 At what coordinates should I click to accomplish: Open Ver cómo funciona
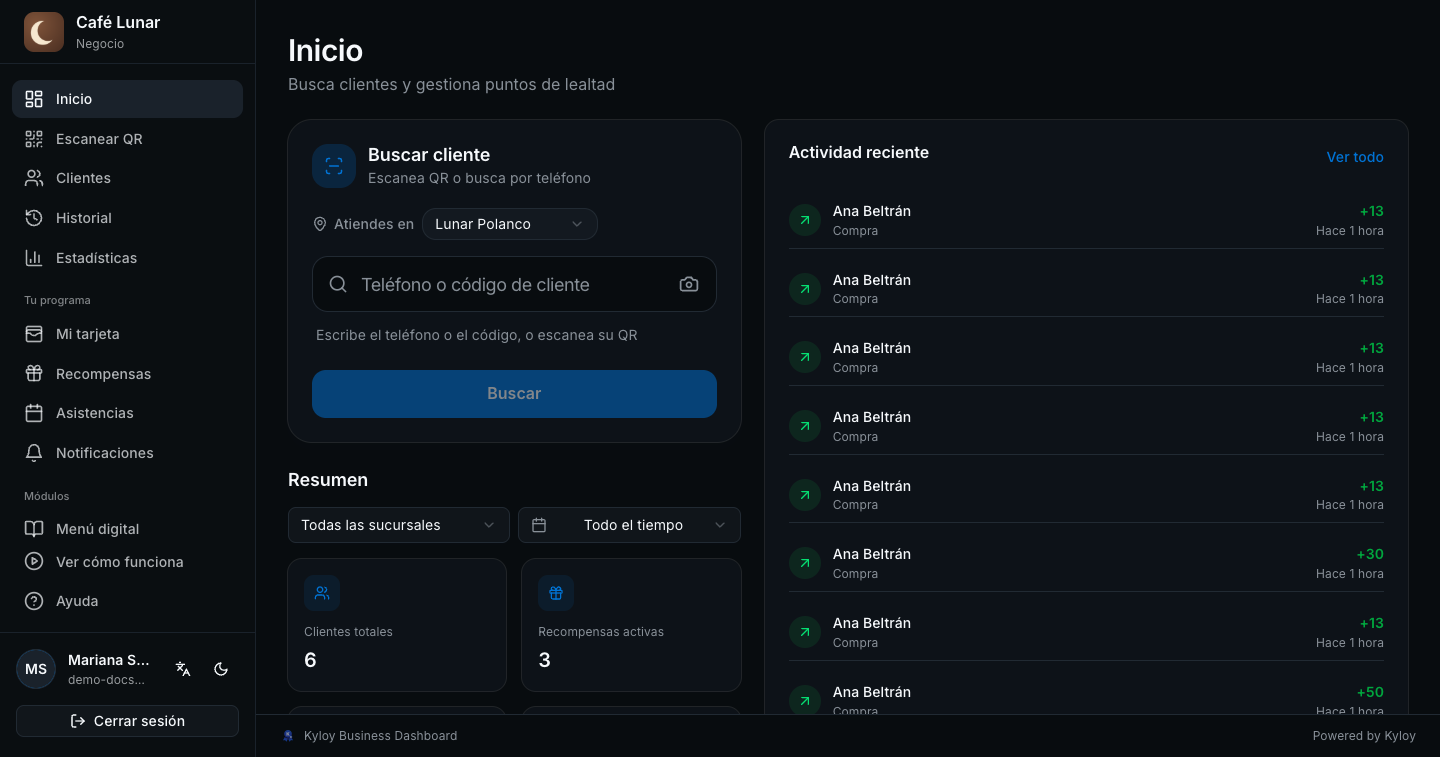[x=127, y=562]
